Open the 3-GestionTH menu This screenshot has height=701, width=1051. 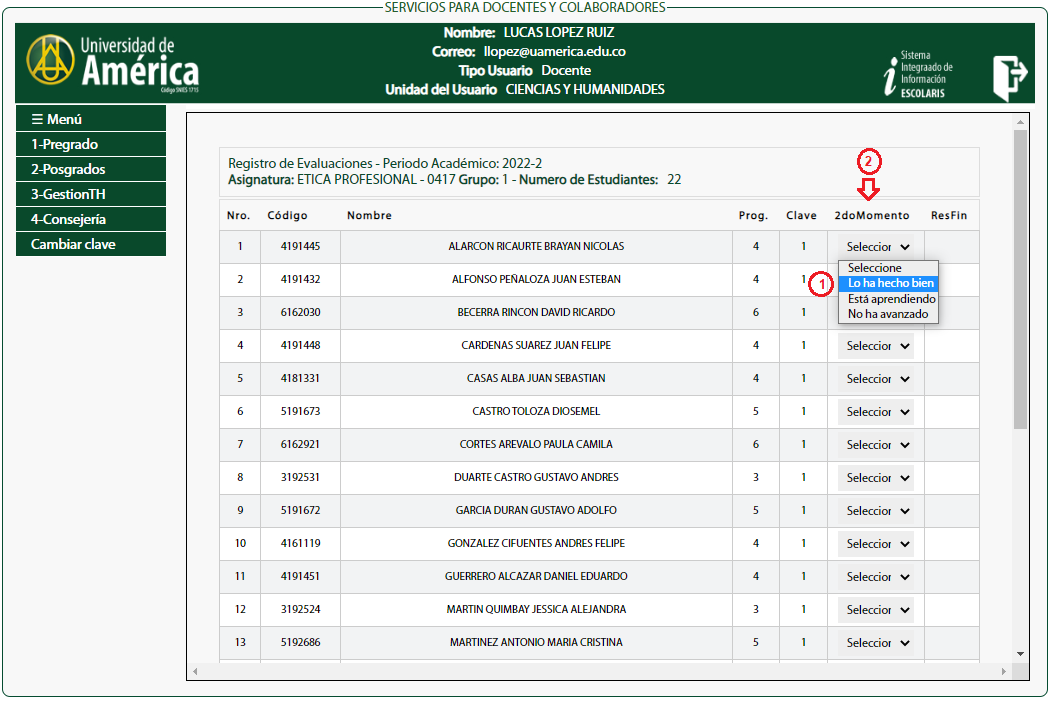[90, 194]
